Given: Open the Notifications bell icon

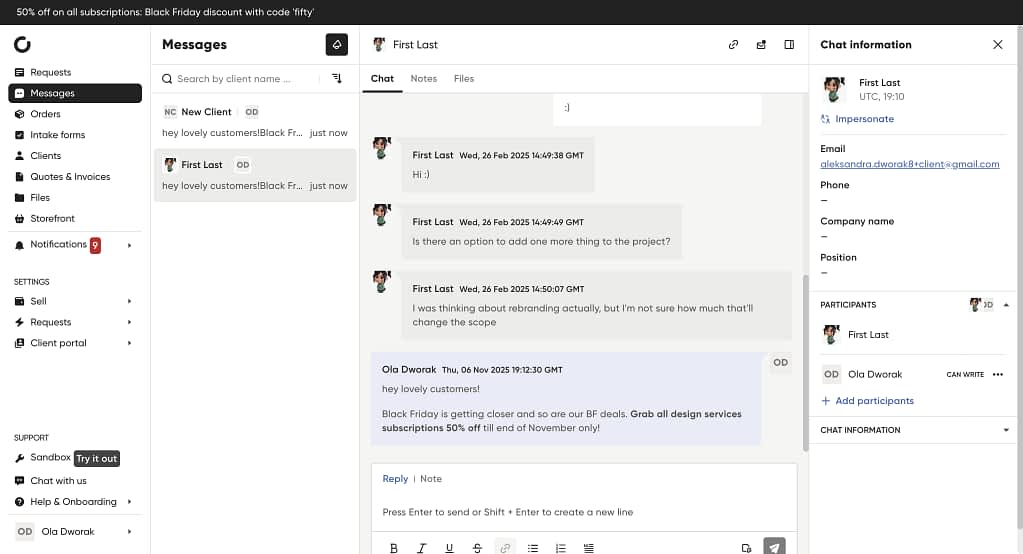Looking at the screenshot, I should click(x=20, y=245).
